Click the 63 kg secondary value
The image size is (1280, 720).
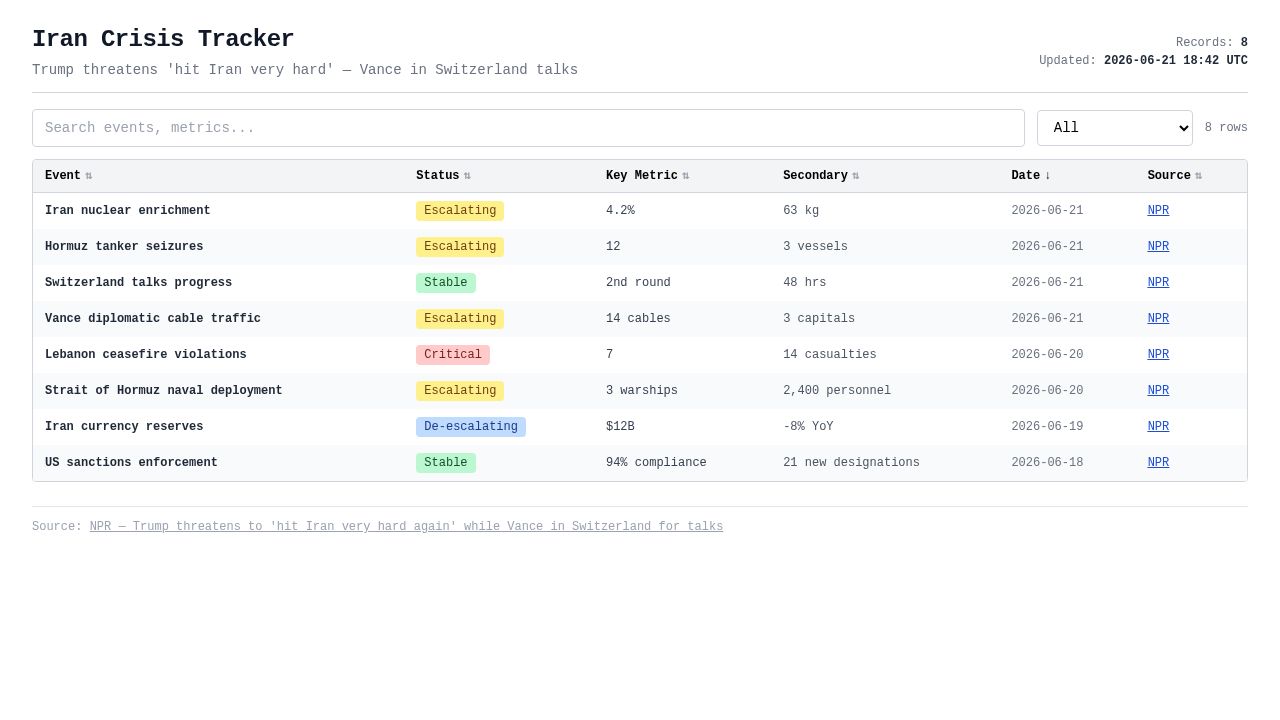pos(801,211)
